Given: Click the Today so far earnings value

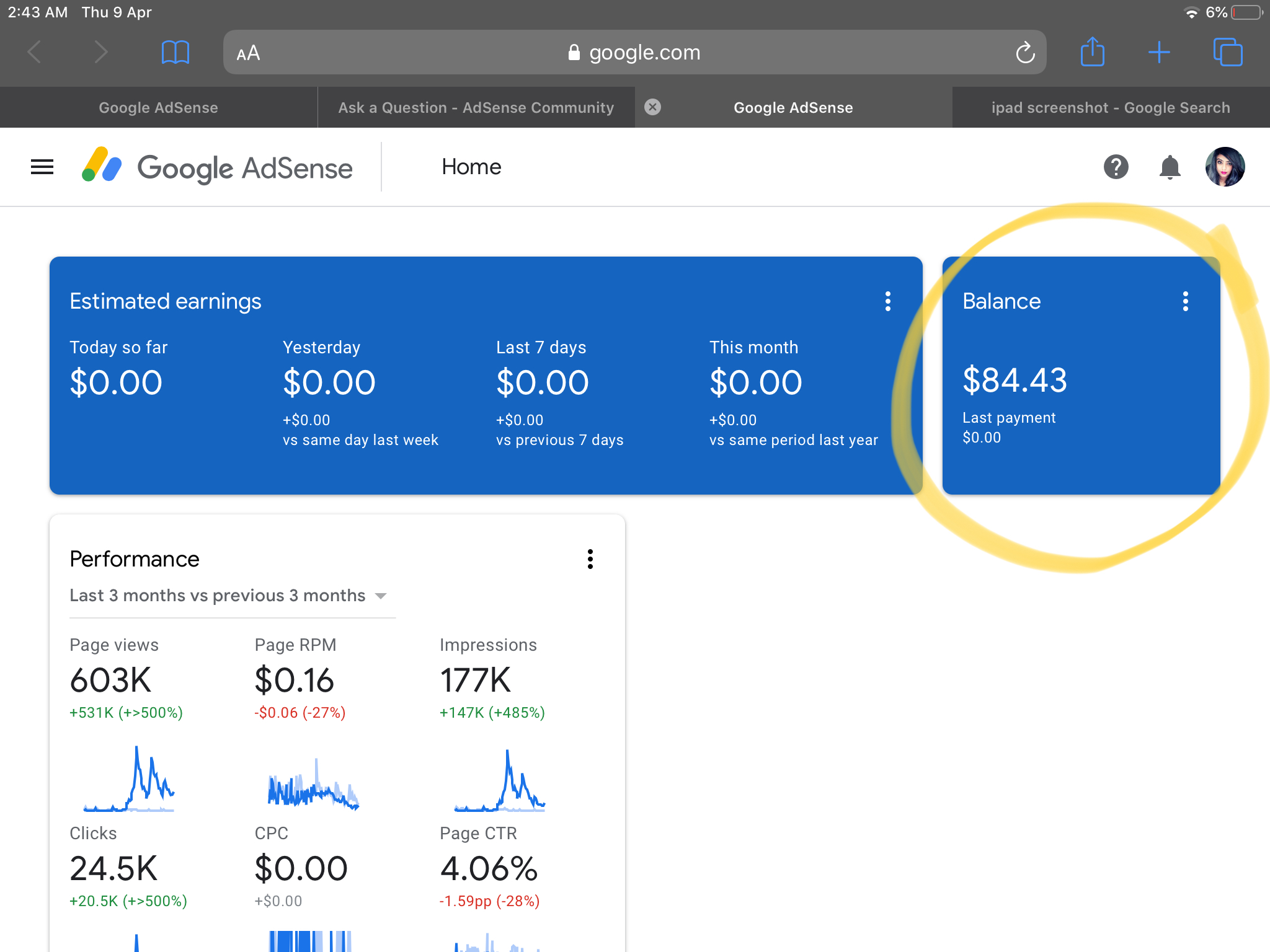Looking at the screenshot, I should pyautogui.click(x=116, y=382).
